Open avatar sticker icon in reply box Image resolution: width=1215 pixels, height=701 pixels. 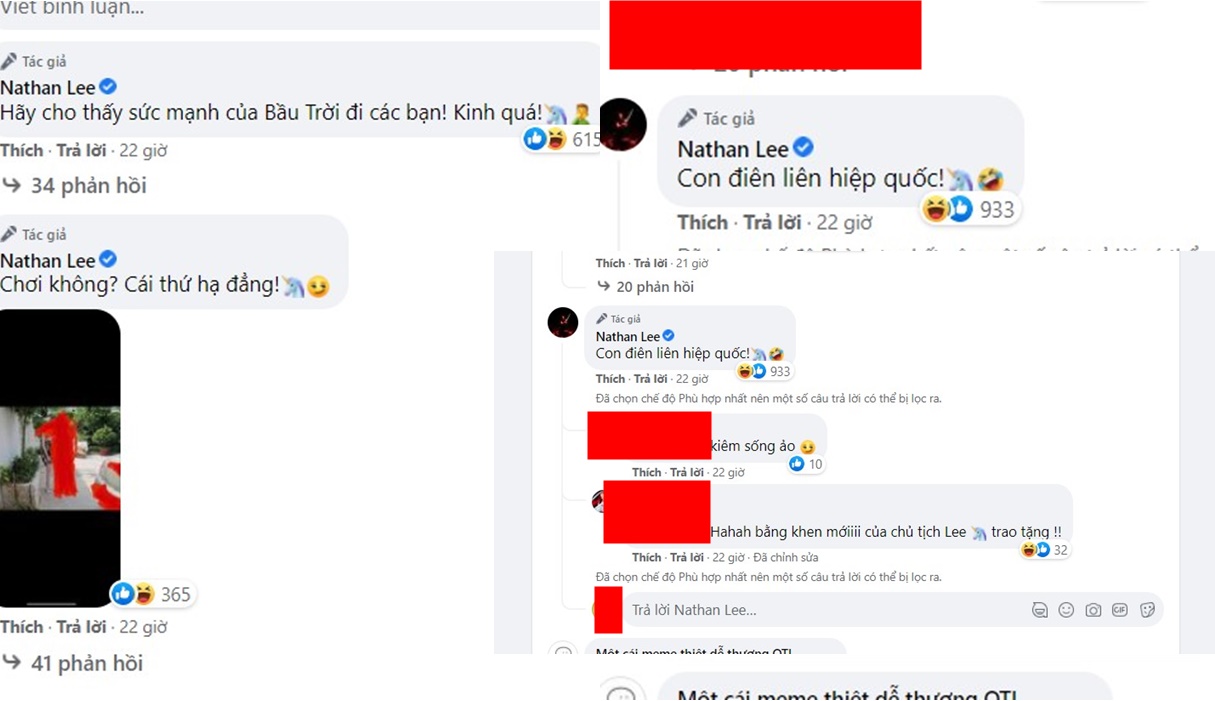pos(1039,610)
